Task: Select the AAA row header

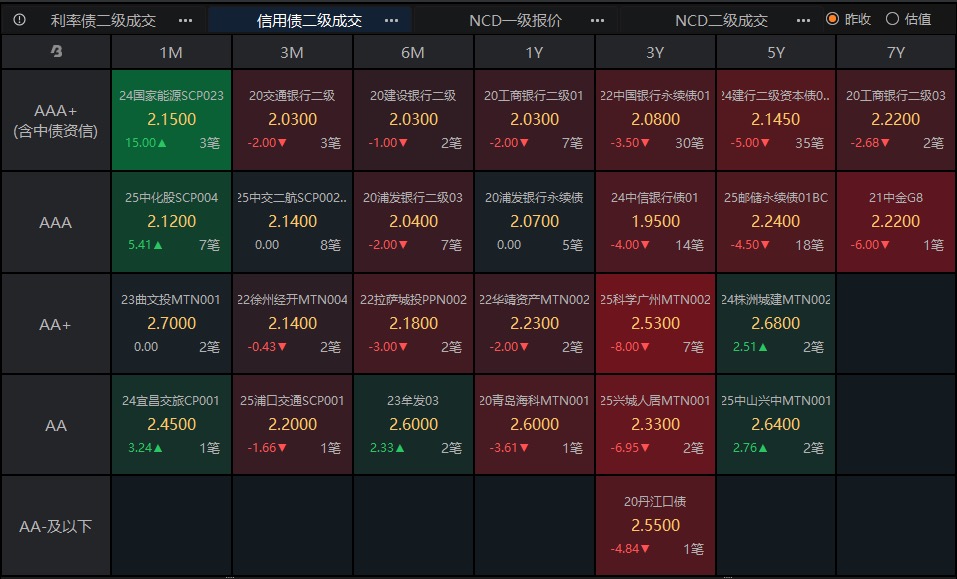Action: [56, 222]
